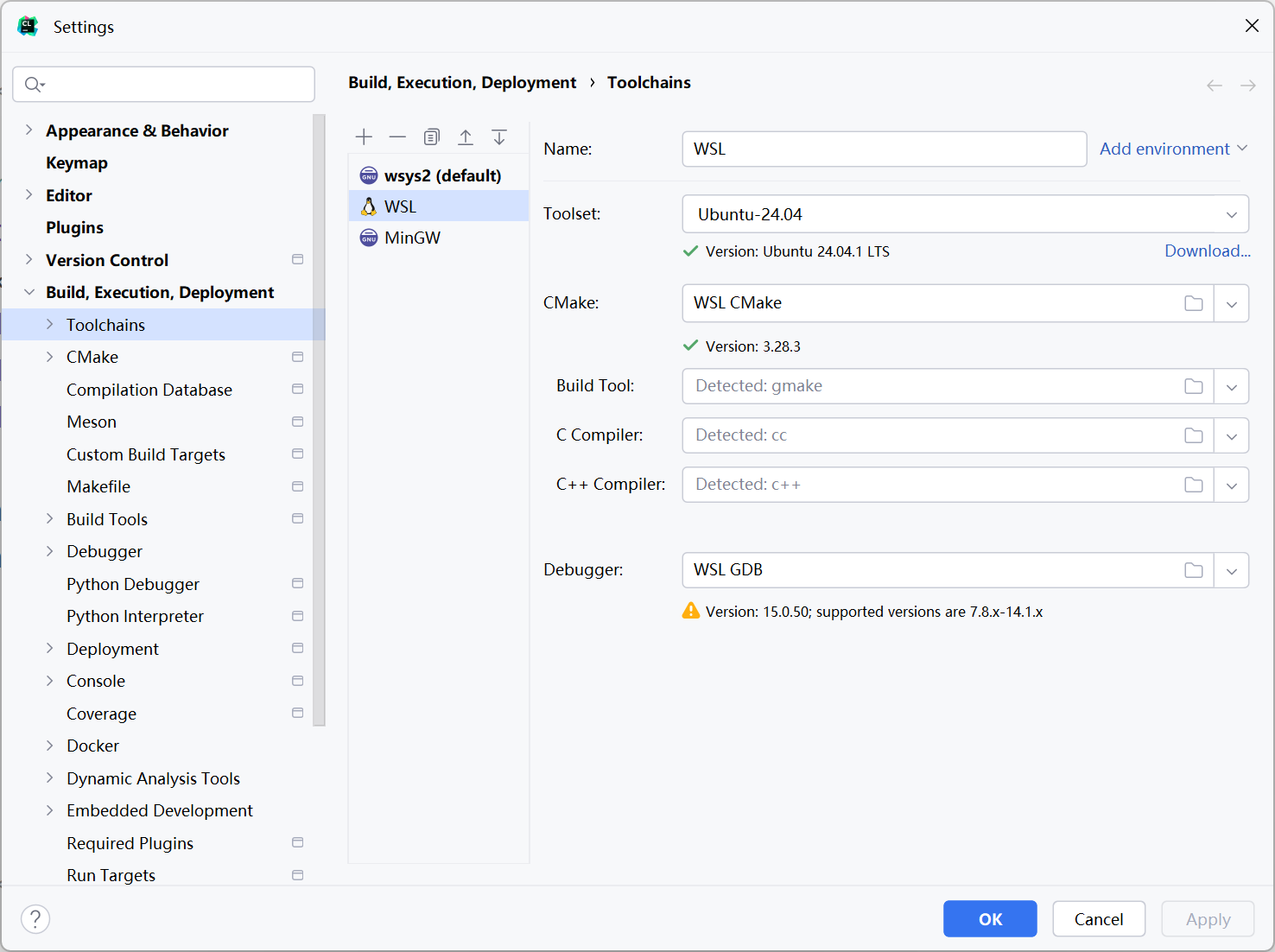Focus the settings search field
The image size is (1275, 952).
(x=163, y=84)
